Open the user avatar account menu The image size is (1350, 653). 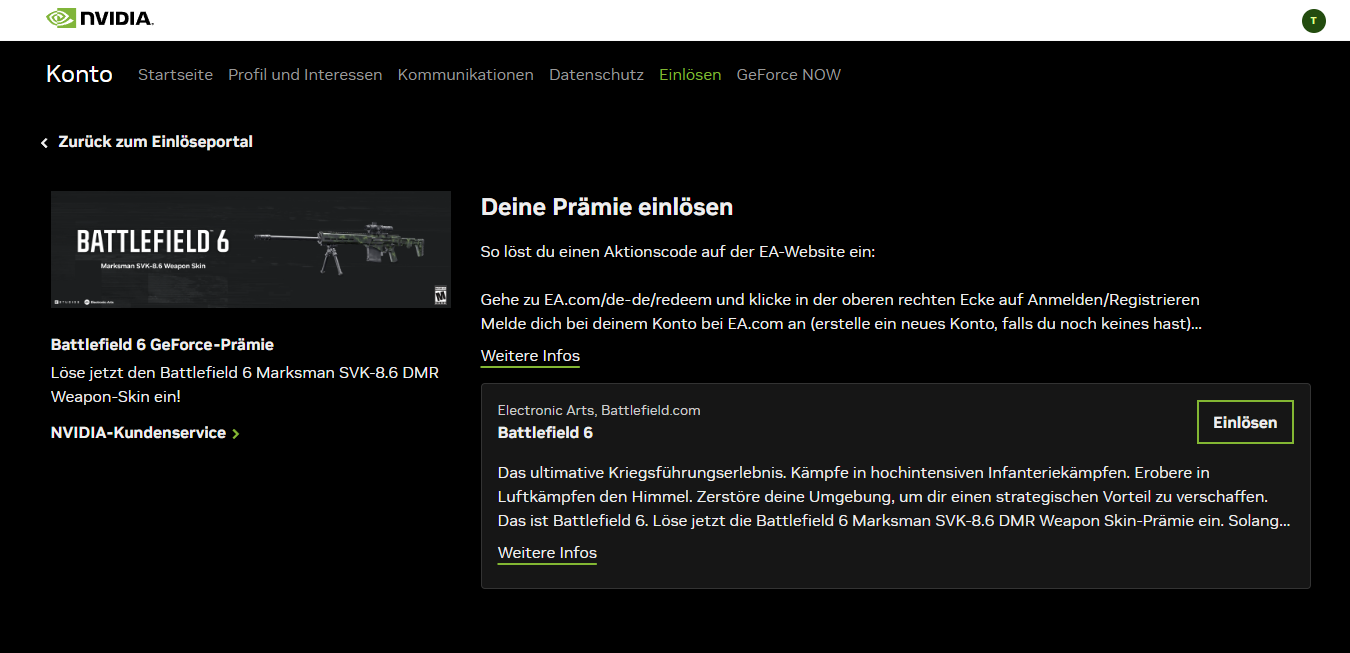tap(1313, 20)
